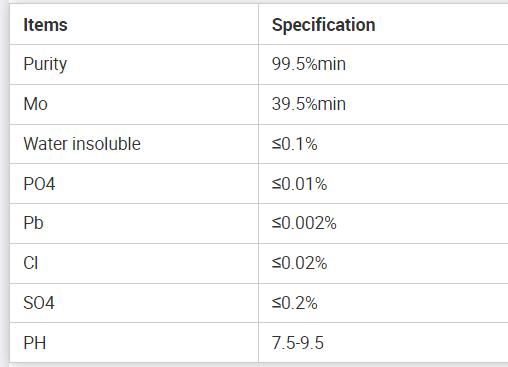The height and width of the screenshot is (367, 508).
Task: Click the ≤0.1% water insoluble value
Action: pyautogui.click(x=294, y=144)
